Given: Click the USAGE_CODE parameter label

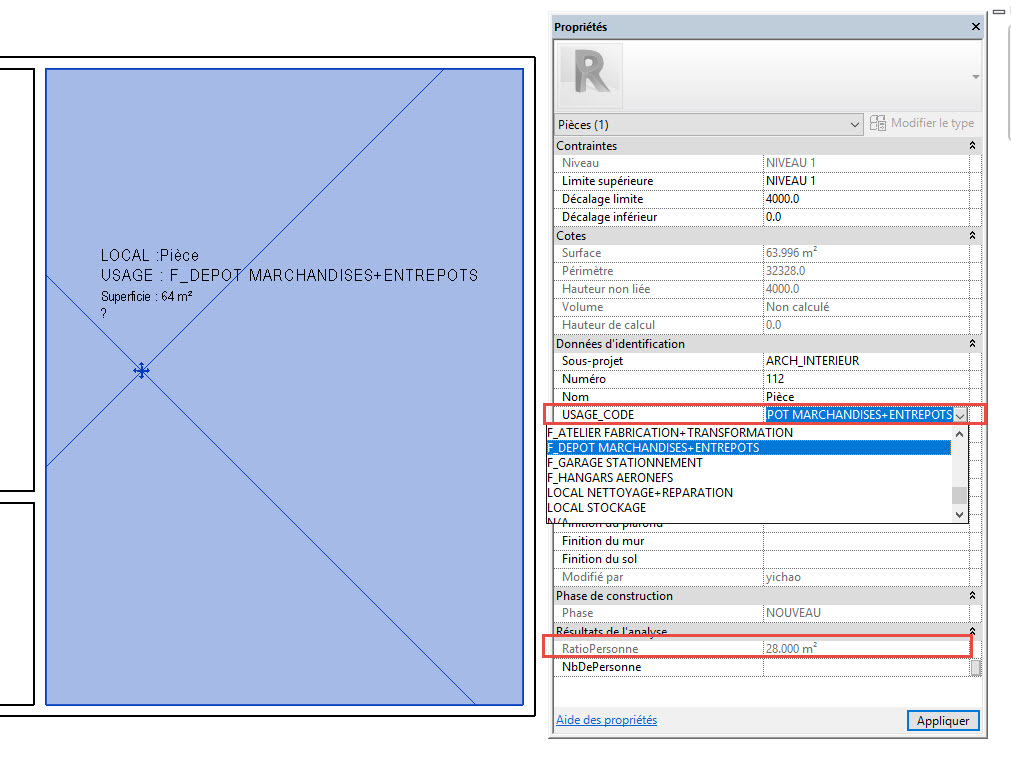Looking at the screenshot, I should [598, 415].
